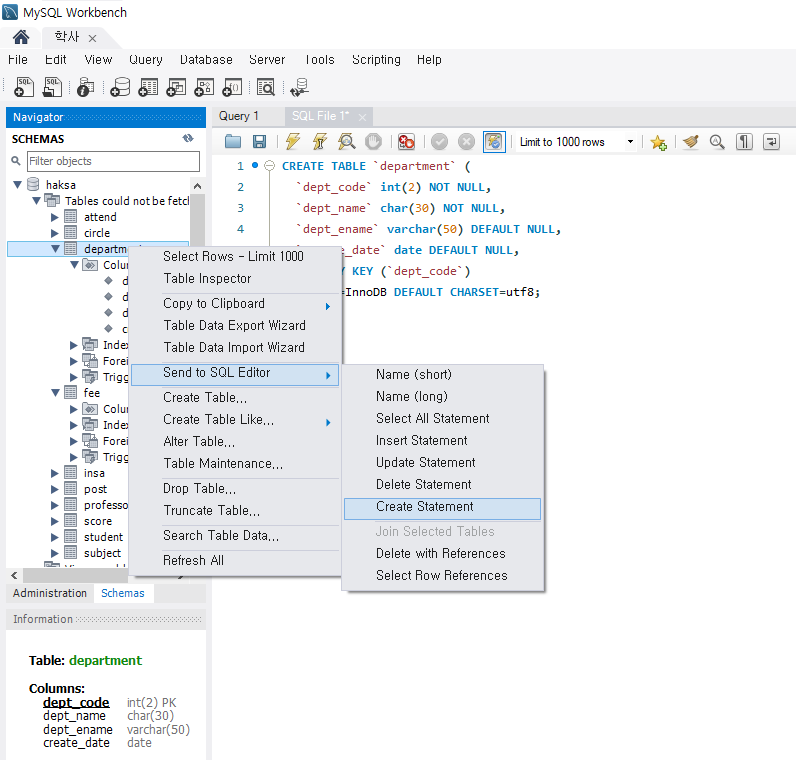The height and width of the screenshot is (760, 796).
Task: Expand the circle table node
Action: [x=55, y=233]
